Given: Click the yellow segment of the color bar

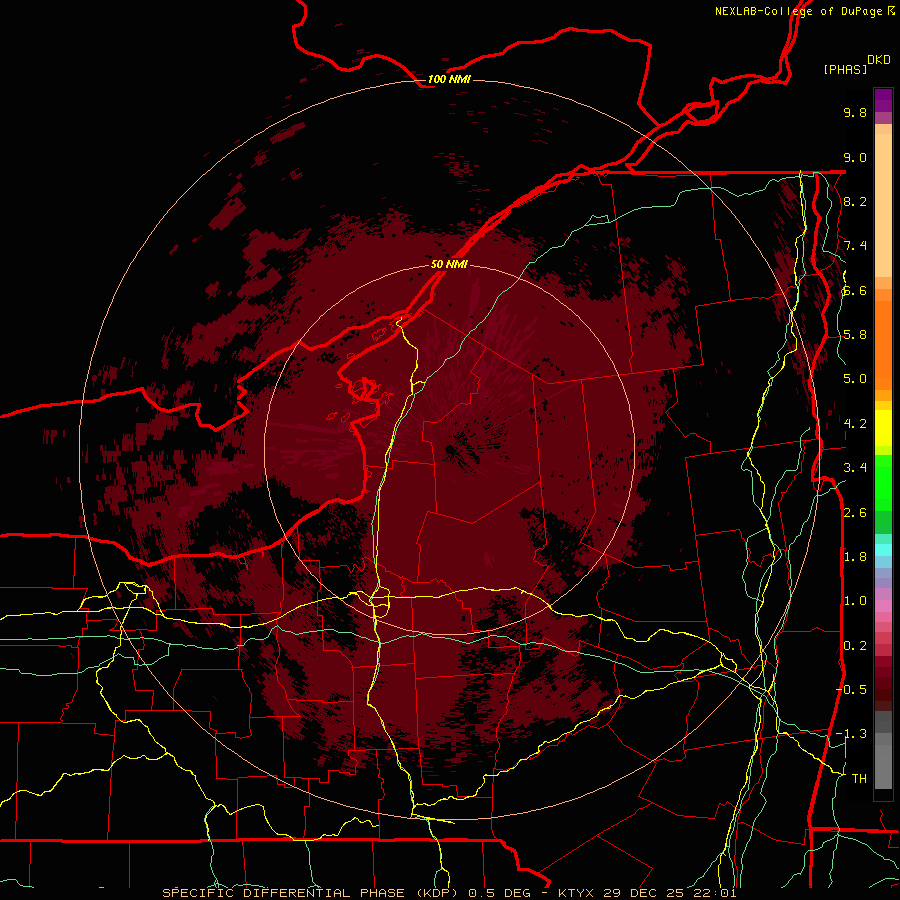Looking at the screenshot, I should pyautogui.click(x=883, y=428).
